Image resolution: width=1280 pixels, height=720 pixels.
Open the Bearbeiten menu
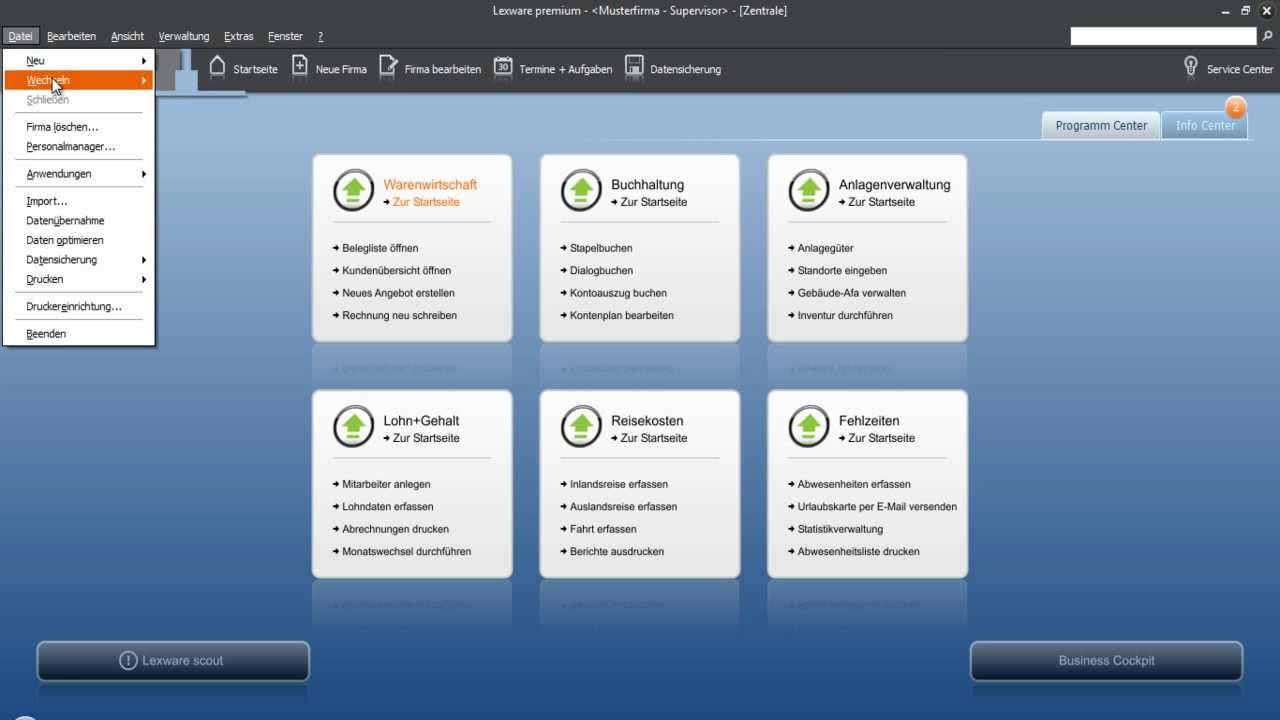[71, 36]
